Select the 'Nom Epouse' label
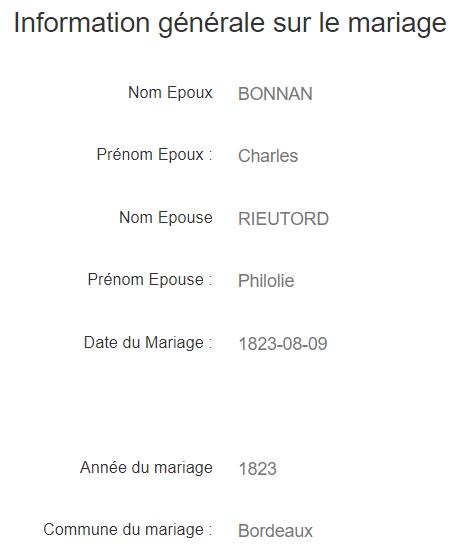 166,218
